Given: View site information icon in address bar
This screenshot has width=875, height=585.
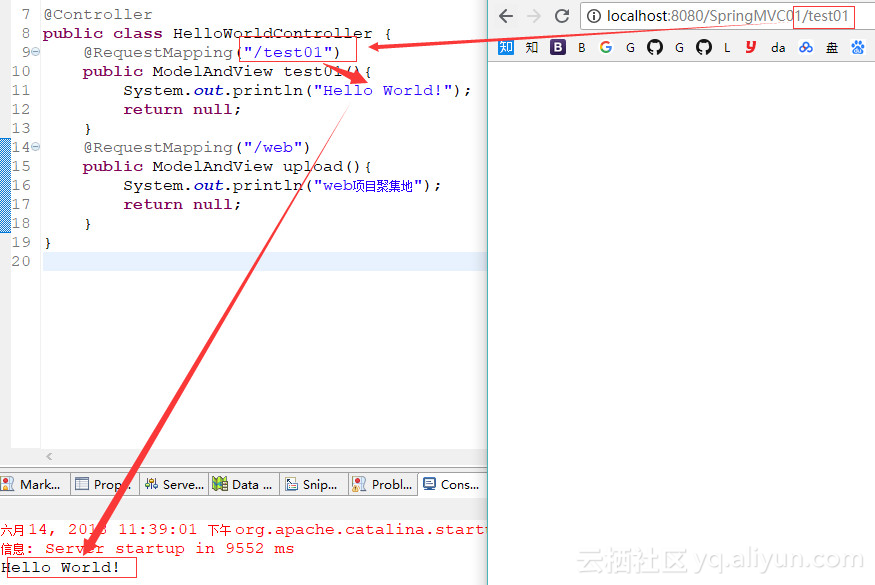Looking at the screenshot, I should click(594, 16).
